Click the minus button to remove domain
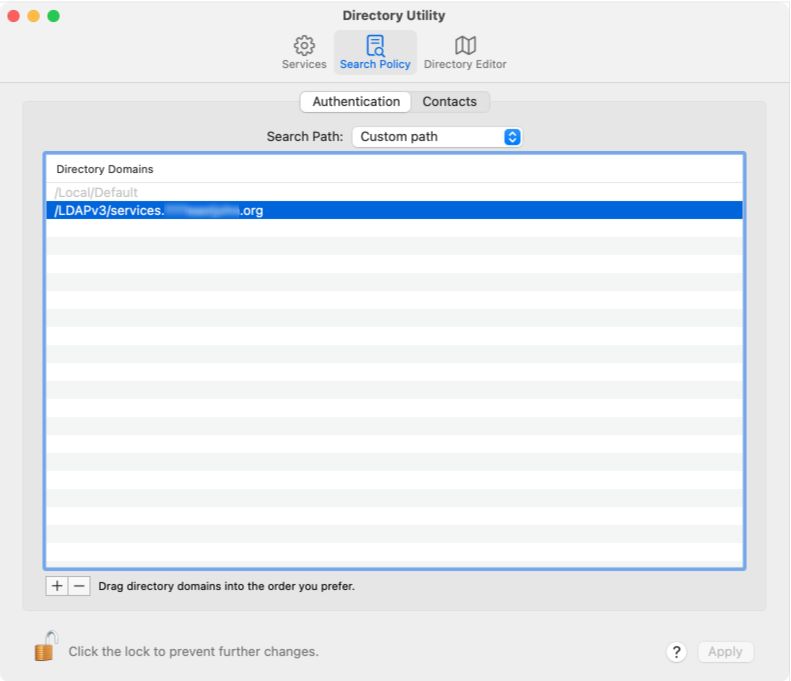 (x=80, y=586)
